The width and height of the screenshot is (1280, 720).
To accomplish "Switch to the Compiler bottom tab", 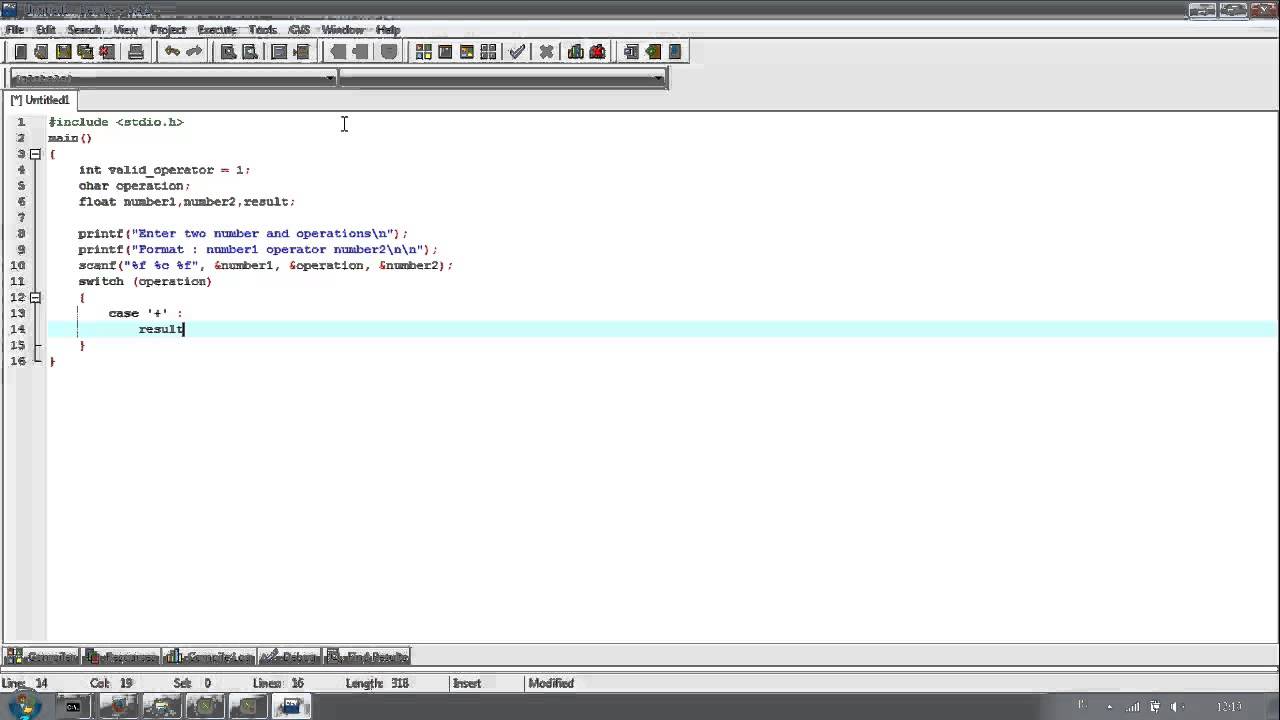I will point(42,657).
